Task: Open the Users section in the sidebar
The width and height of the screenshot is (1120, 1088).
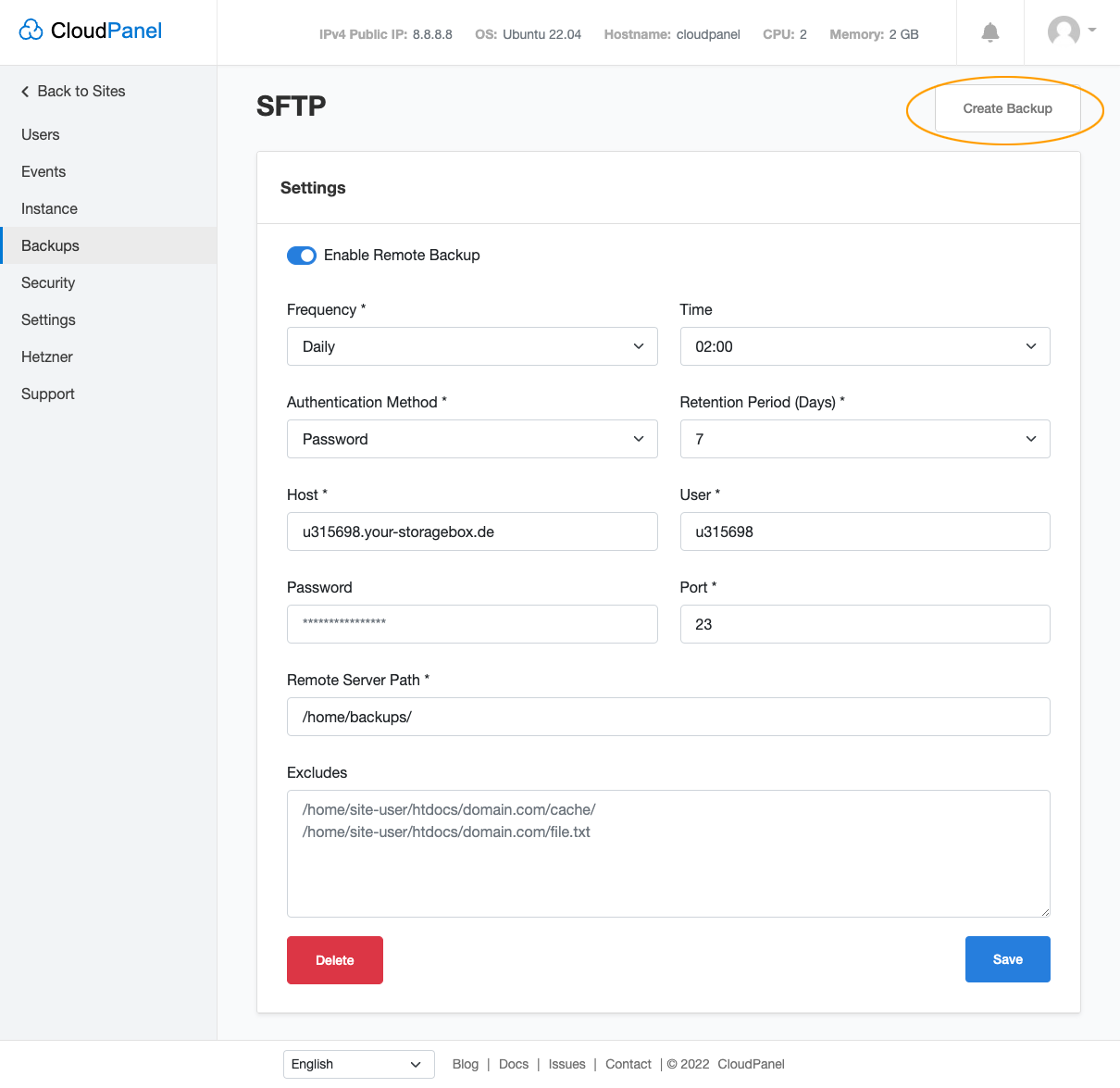Action: click(40, 134)
